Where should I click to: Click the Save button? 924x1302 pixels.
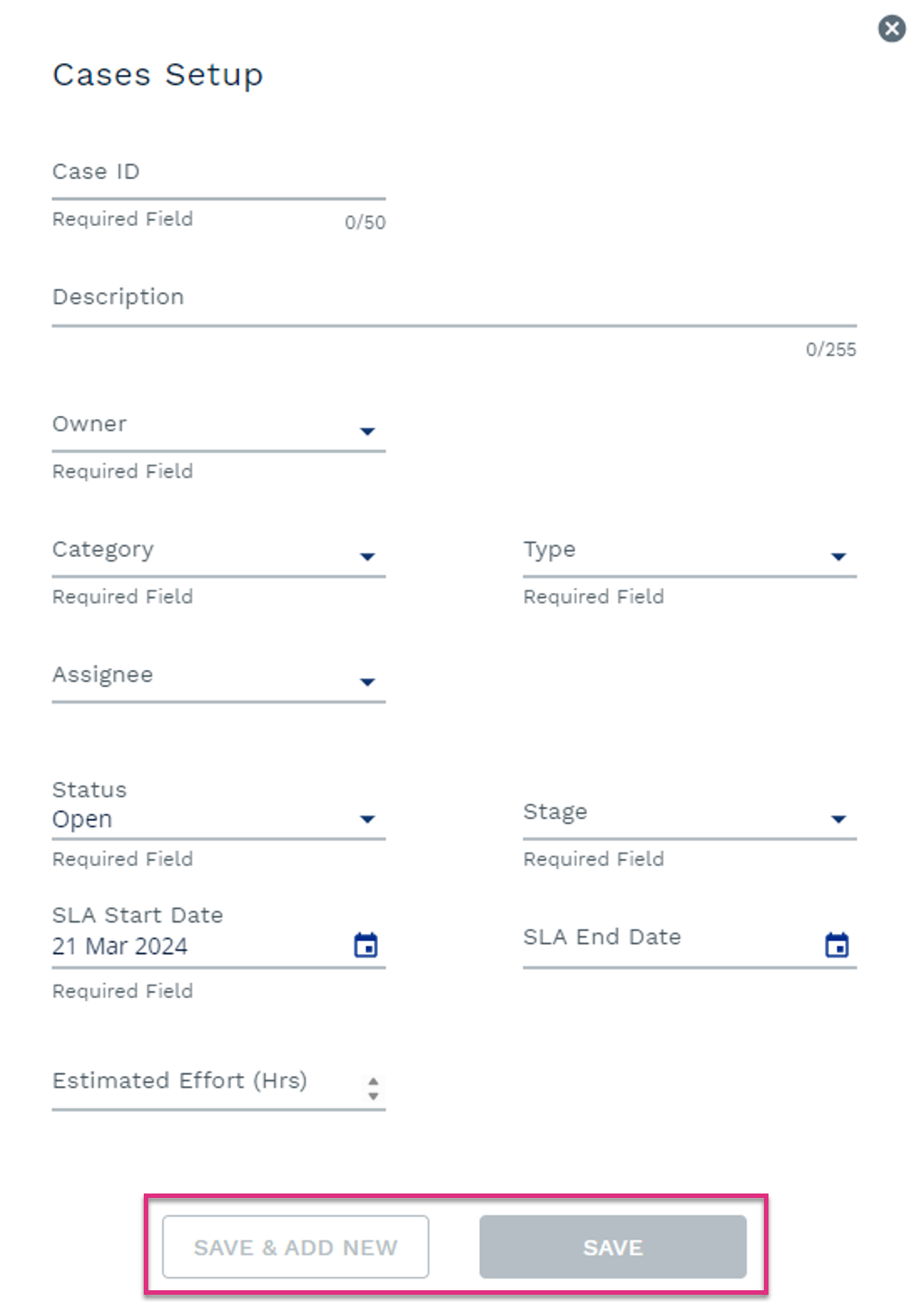pyautogui.click(x=613, y=1247)
